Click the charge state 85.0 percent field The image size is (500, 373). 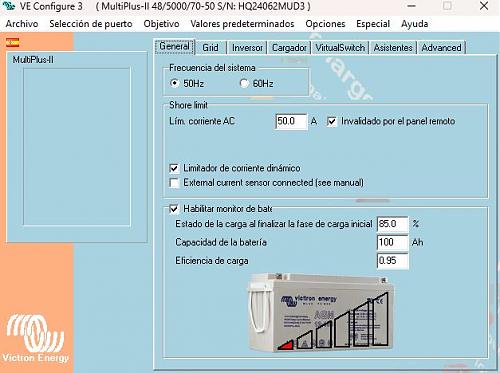tap(393, 224)
